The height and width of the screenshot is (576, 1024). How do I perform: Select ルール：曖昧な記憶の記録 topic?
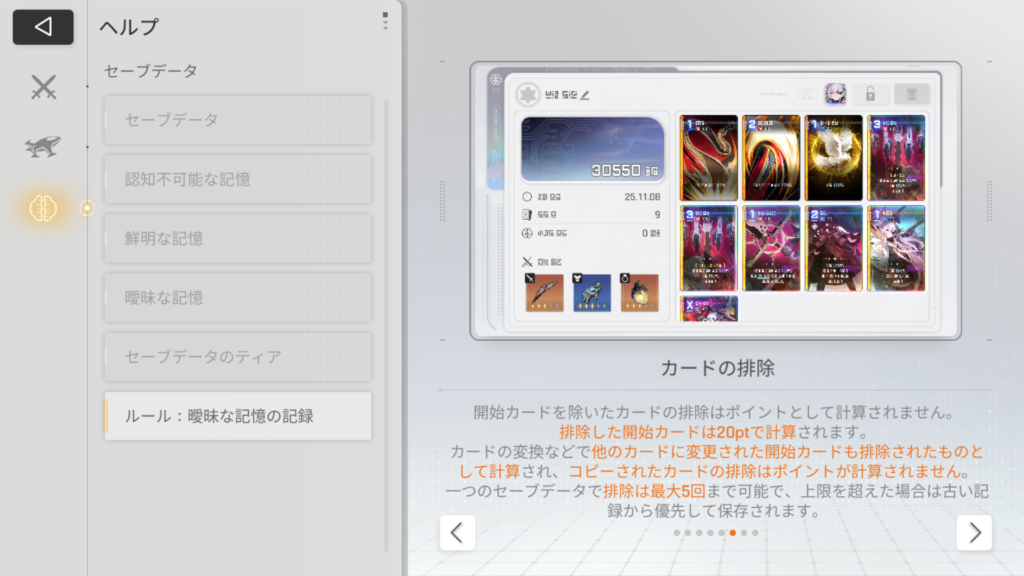point(238,416)
